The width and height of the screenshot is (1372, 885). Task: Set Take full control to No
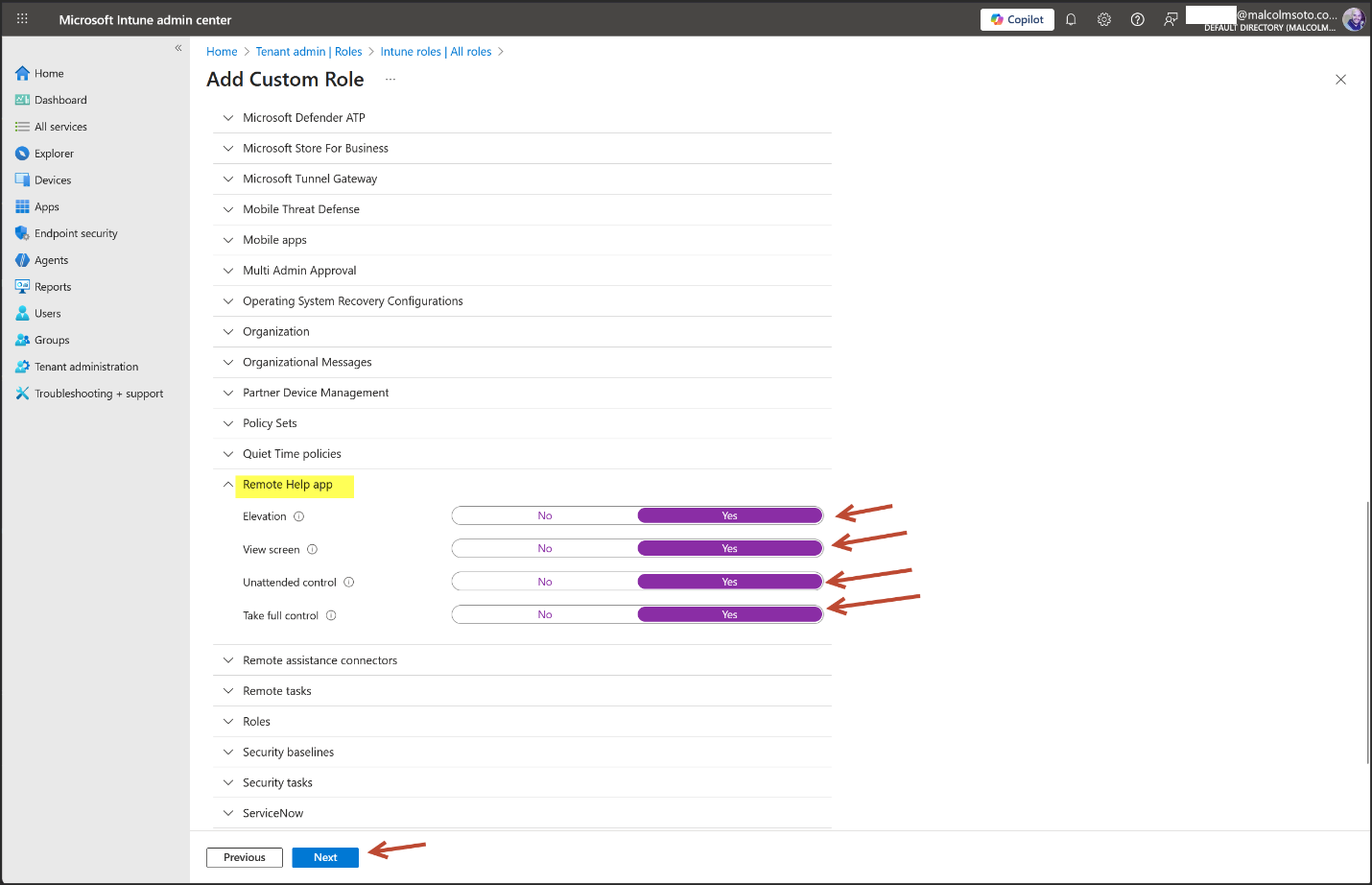[x=545, y=615]
